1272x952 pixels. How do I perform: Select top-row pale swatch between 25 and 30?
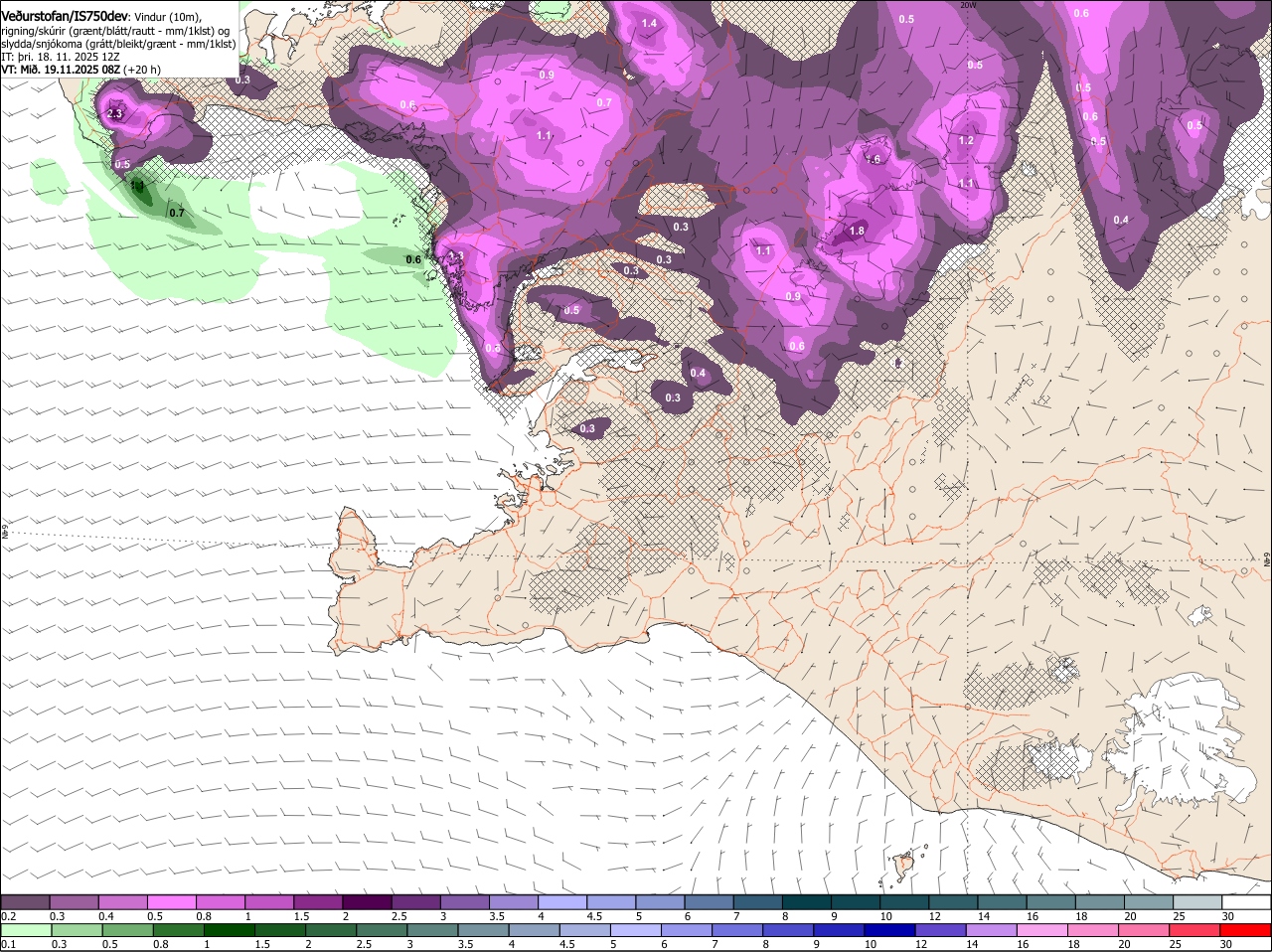[1195, 901]
